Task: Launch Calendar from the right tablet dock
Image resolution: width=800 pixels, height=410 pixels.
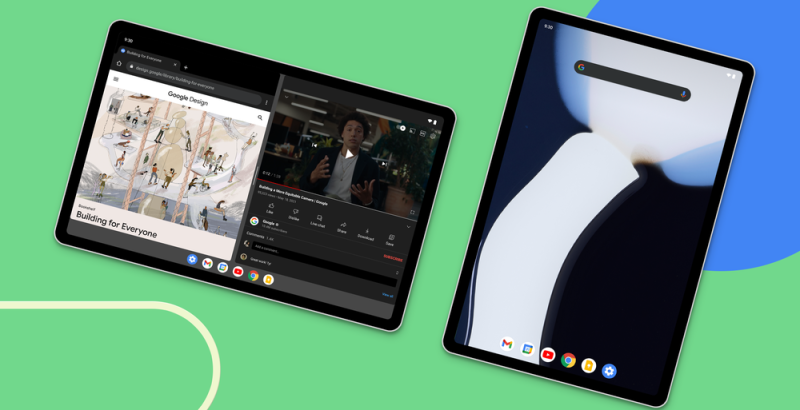Action: point(527,349)
